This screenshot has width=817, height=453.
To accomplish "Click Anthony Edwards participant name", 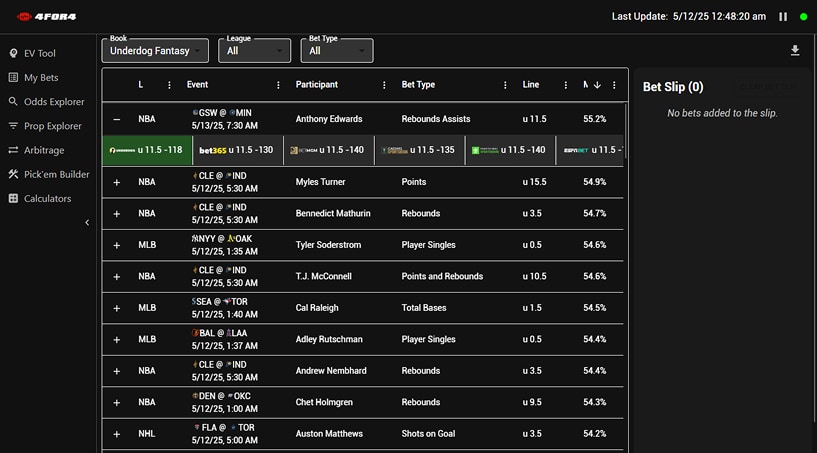I will [329, 119].
